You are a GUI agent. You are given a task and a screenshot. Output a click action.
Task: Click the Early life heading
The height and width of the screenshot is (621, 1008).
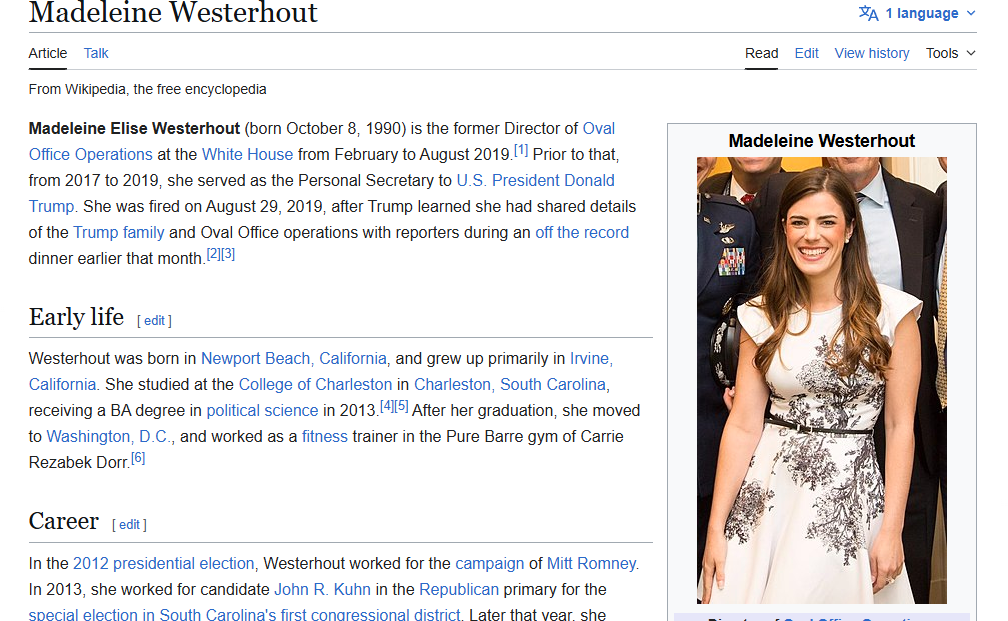76,317
